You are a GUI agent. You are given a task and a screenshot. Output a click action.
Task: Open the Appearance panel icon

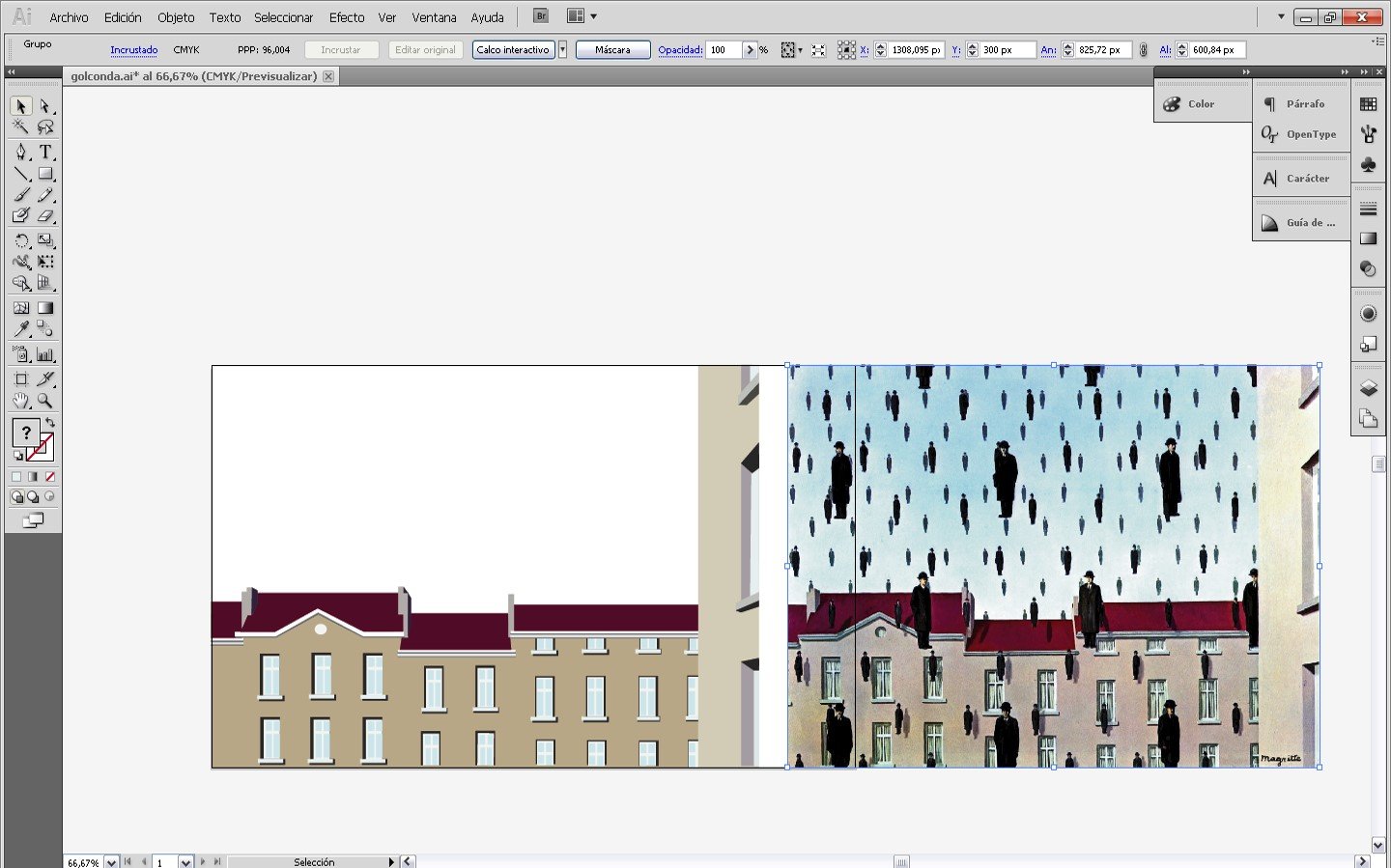pos(1368,314)
